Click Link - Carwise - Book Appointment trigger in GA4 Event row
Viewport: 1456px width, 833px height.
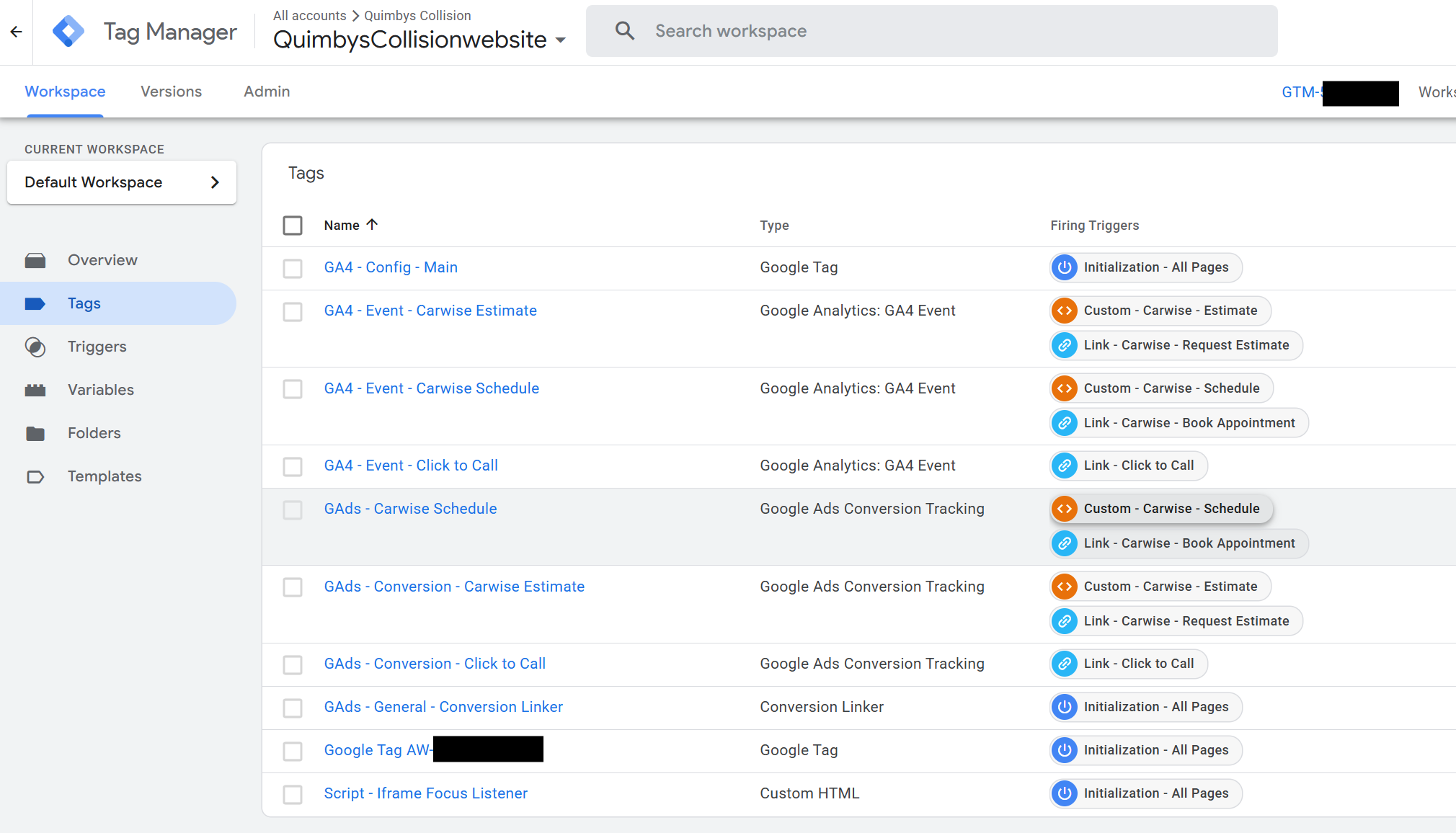[x=1179, y=423]
